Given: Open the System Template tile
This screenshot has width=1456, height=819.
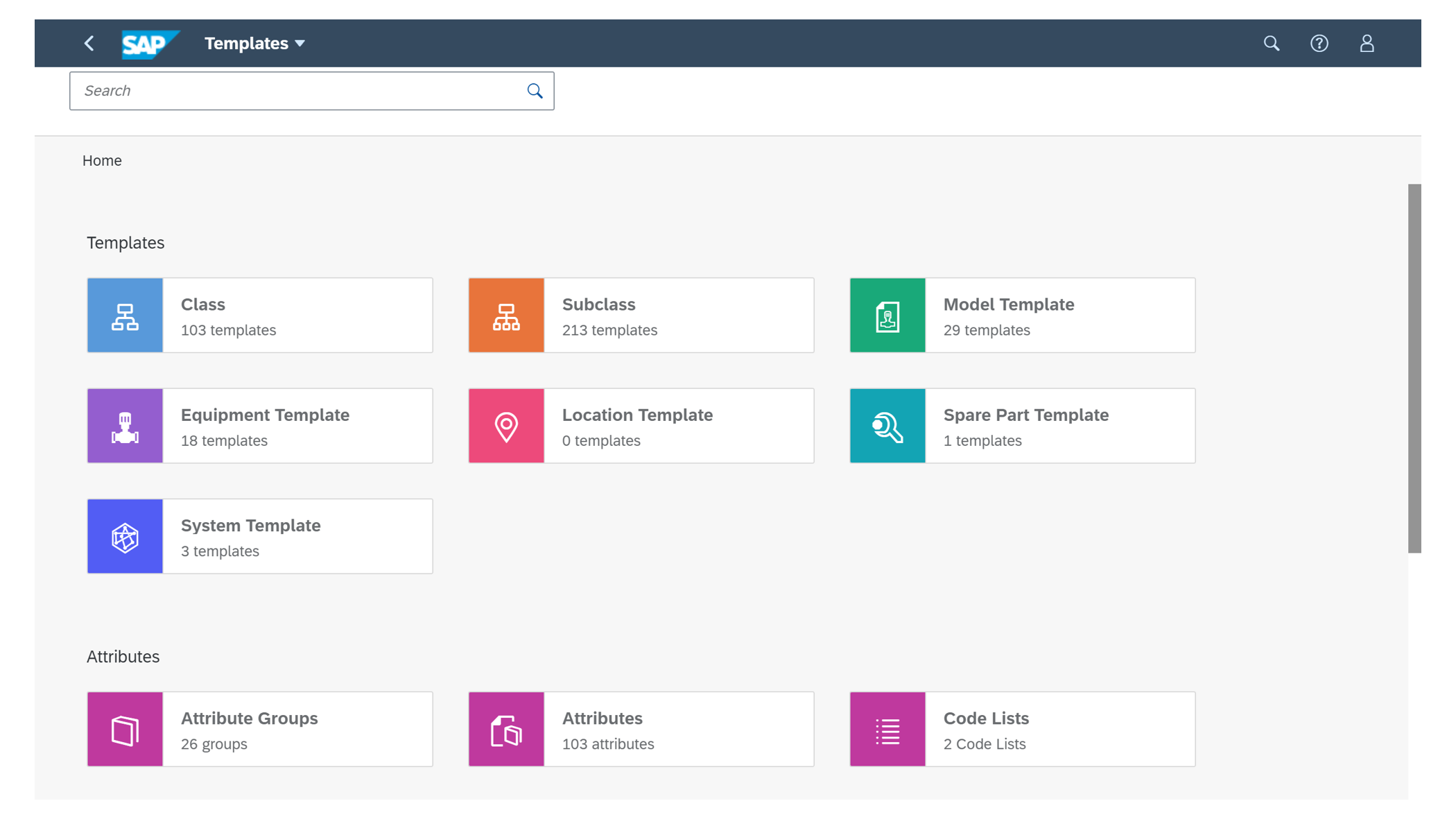Looking at the screenshot, I should click(x=260, y=536).
